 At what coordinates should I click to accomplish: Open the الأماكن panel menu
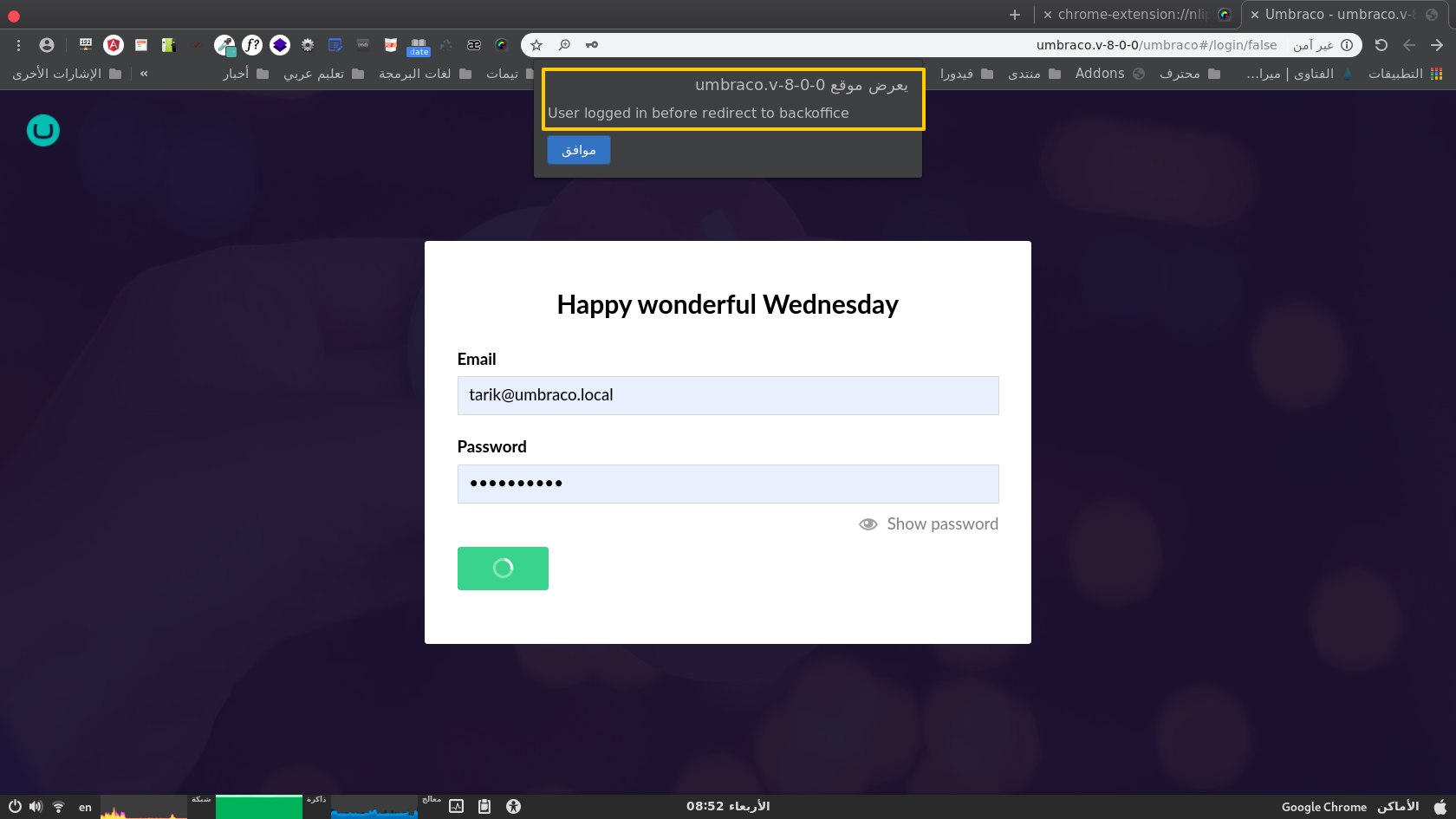pos(1398,807)
